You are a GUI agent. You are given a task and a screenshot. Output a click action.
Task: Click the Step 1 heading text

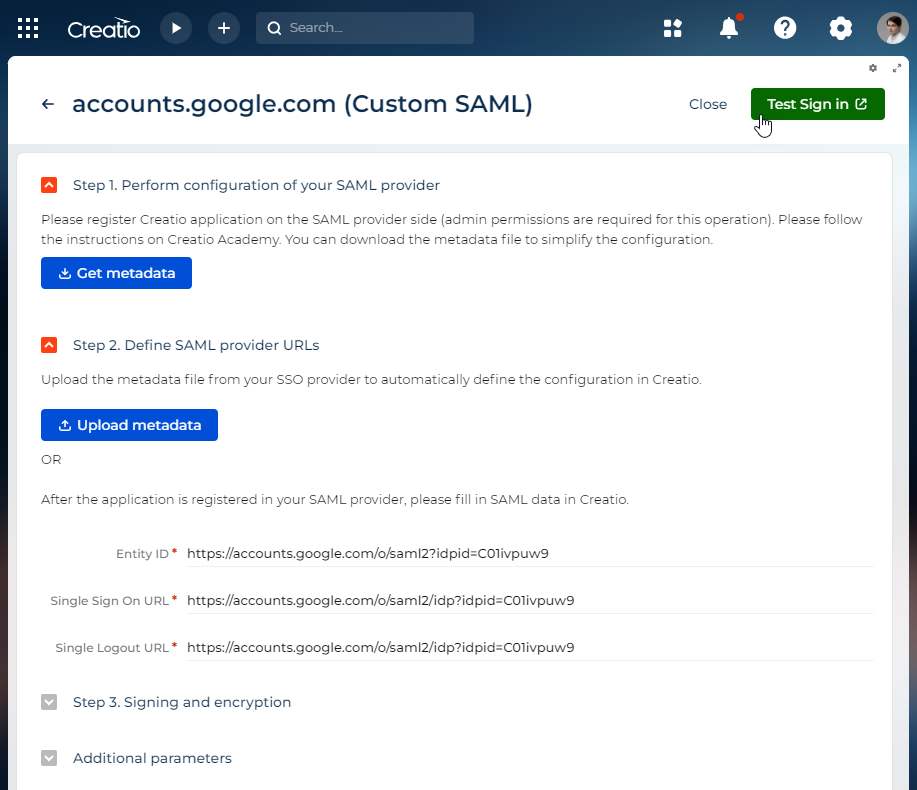[x=256, y=185]
